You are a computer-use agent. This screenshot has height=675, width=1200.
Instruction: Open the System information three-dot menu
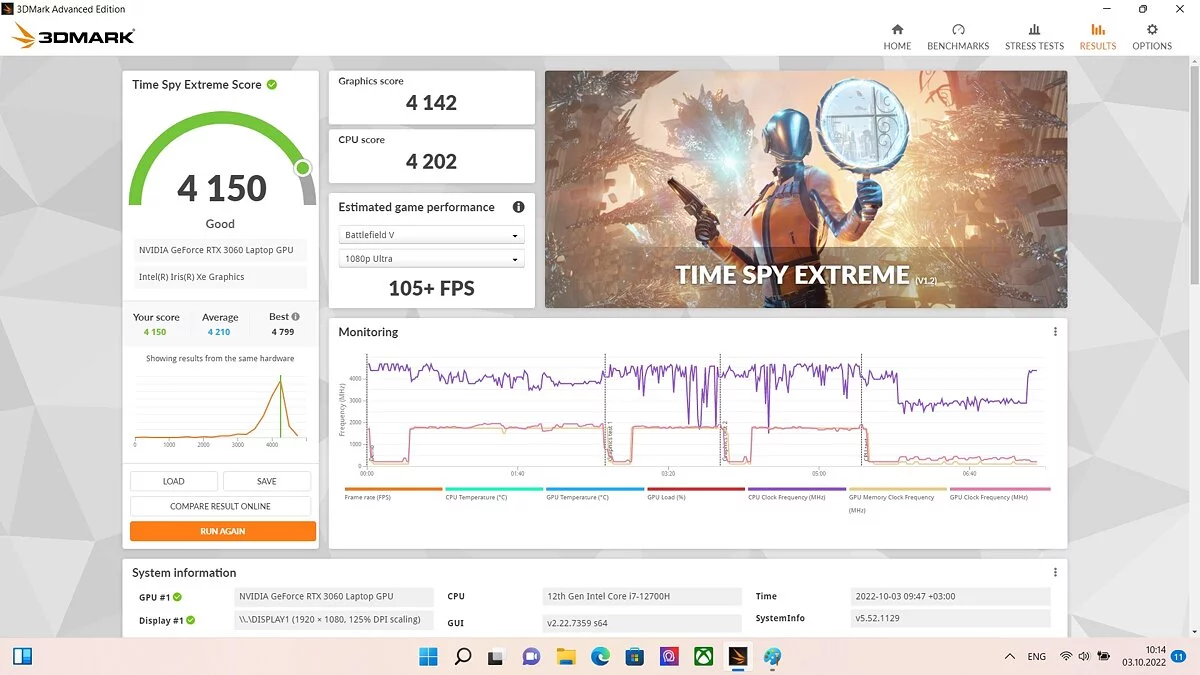(1055, 573)
